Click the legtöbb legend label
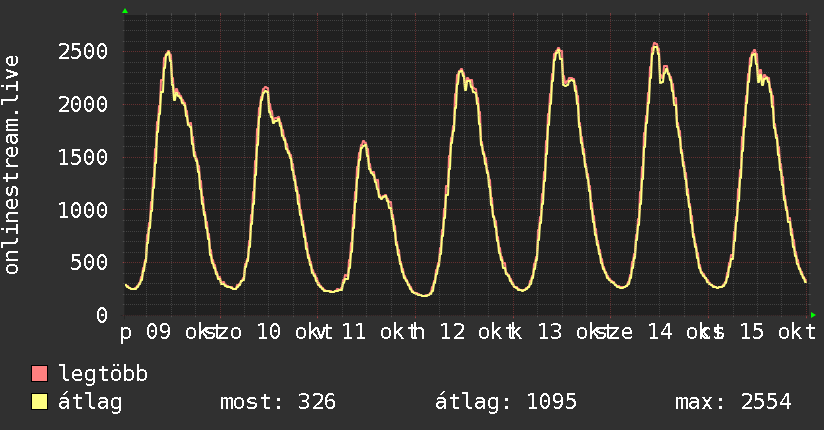This screenshot has width=824, height=430. click(x=103, y=374)
